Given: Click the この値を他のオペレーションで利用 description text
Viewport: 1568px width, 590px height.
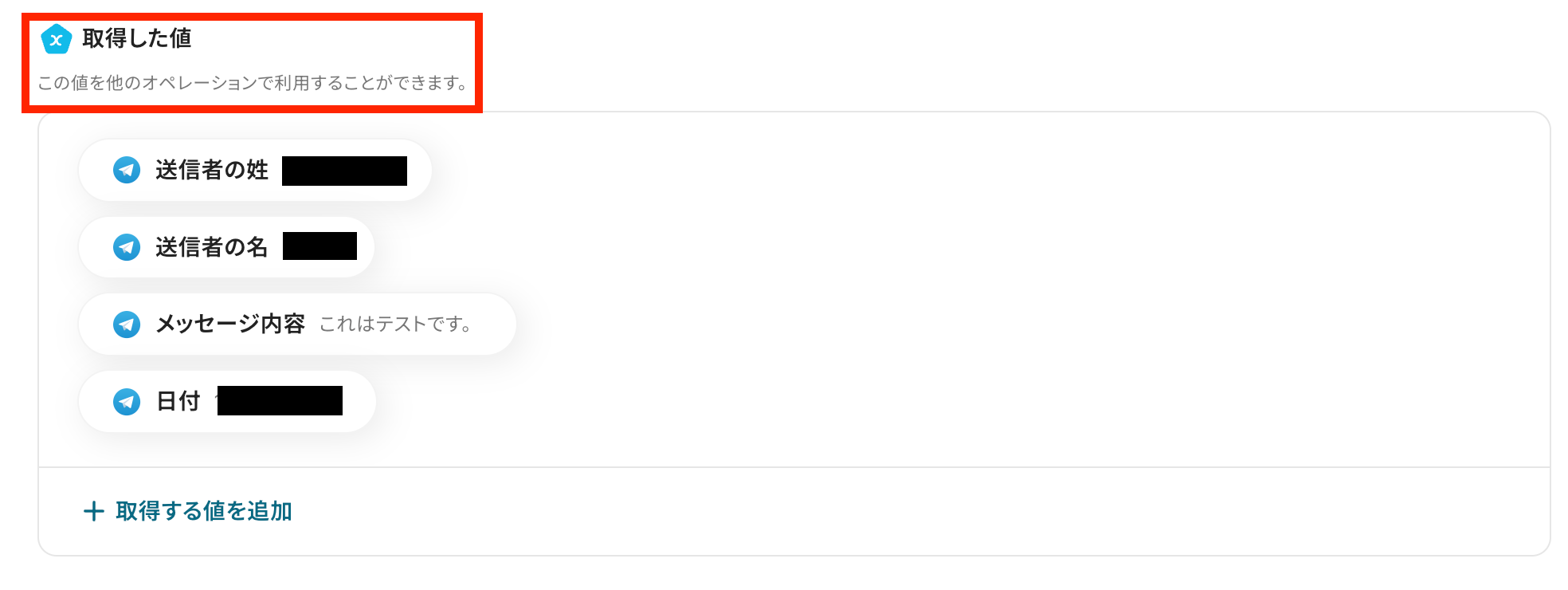Looking at the screenshot, I should pos(253,83).
